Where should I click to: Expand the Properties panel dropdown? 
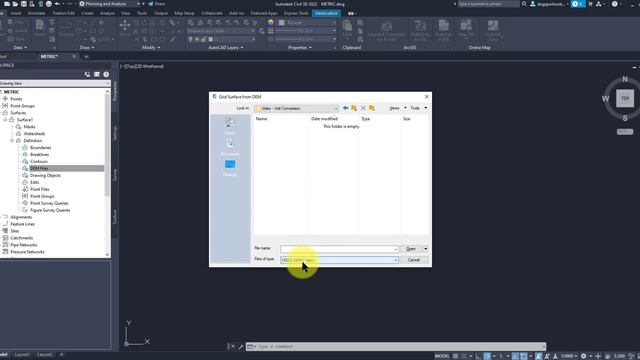pos(300,48)
